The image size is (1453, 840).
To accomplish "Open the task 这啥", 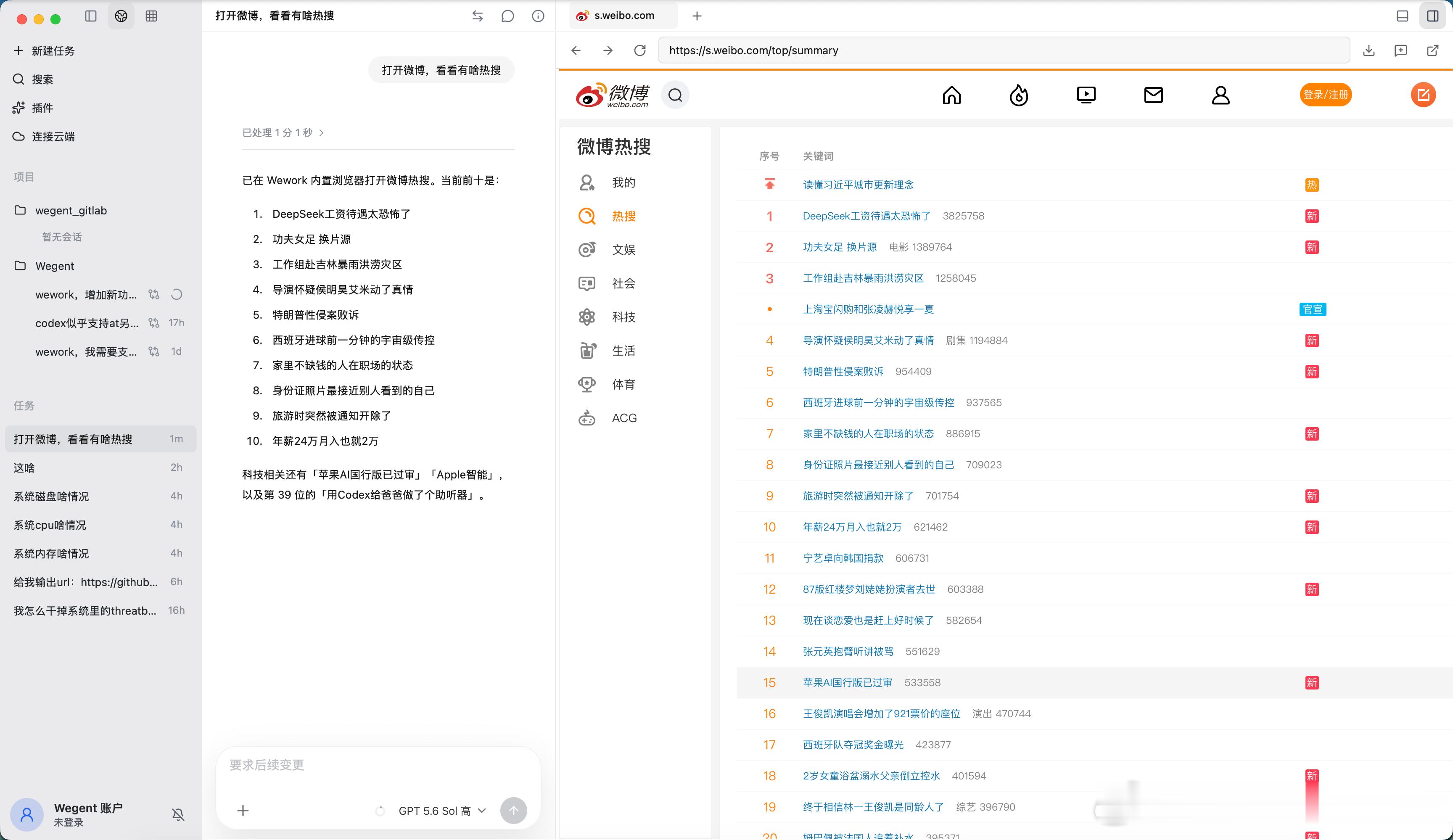I will pos(101,468).
